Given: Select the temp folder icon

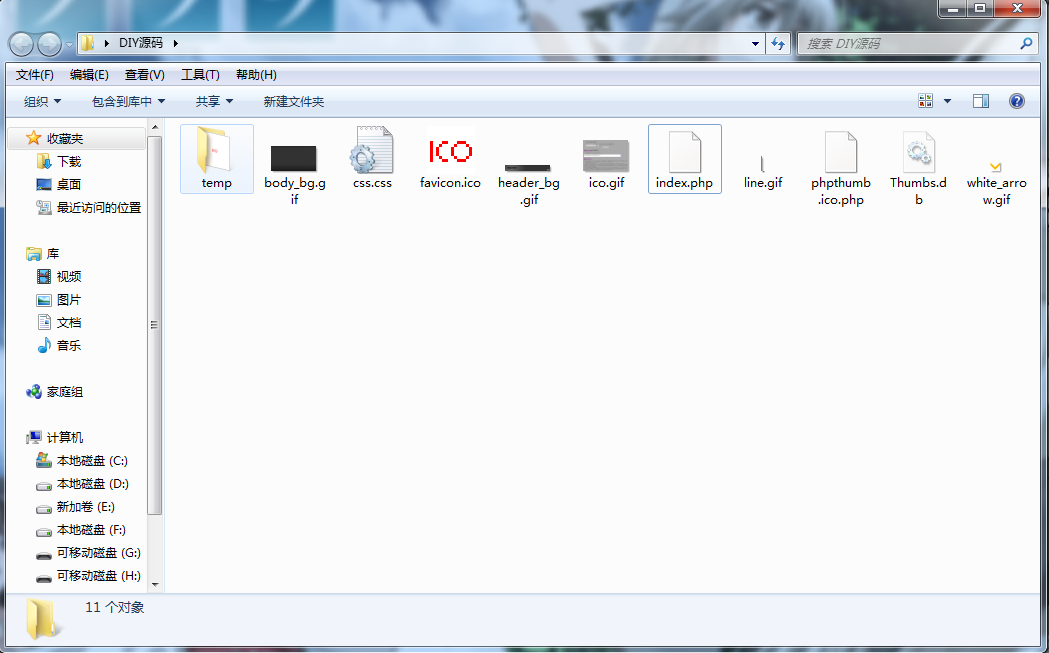Looking at the screenshot, I should tap(216, 150).
